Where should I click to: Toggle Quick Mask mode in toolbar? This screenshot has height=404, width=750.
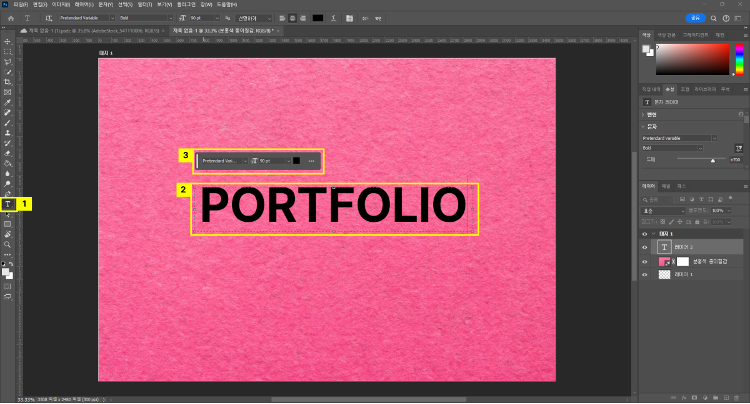point(7,286)
